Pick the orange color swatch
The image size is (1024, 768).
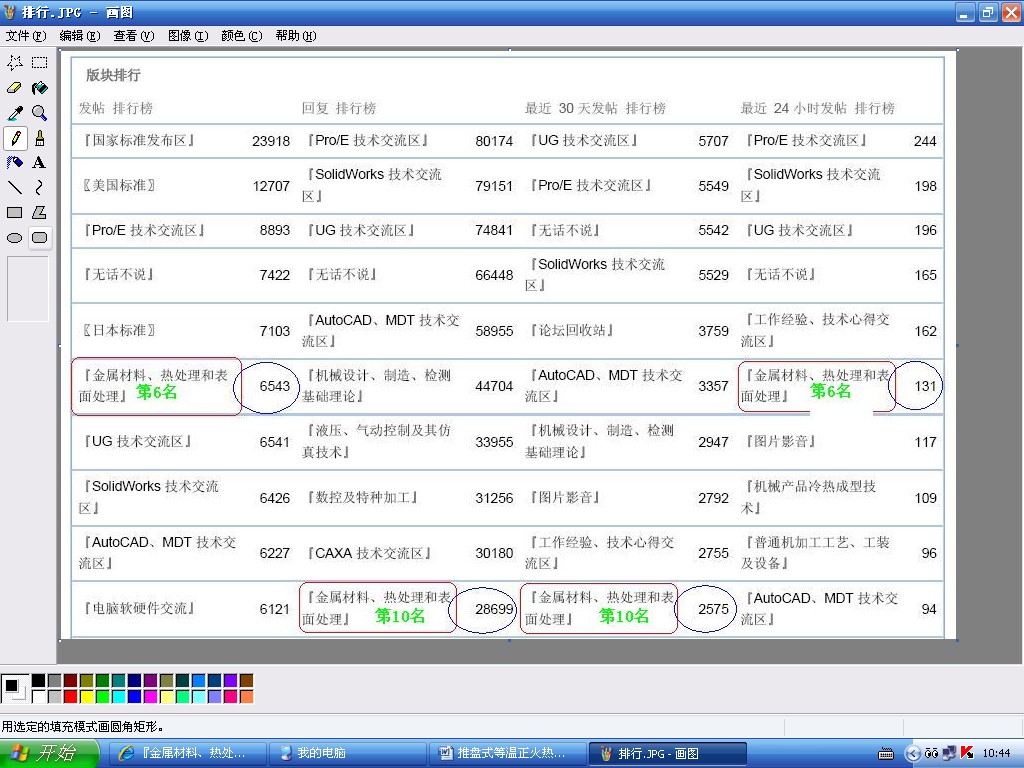click(x=246, y=697)
